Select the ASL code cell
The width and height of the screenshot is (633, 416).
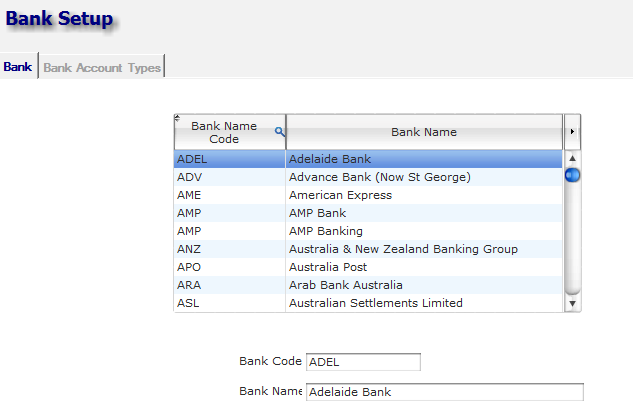click(x=230, y=303)
